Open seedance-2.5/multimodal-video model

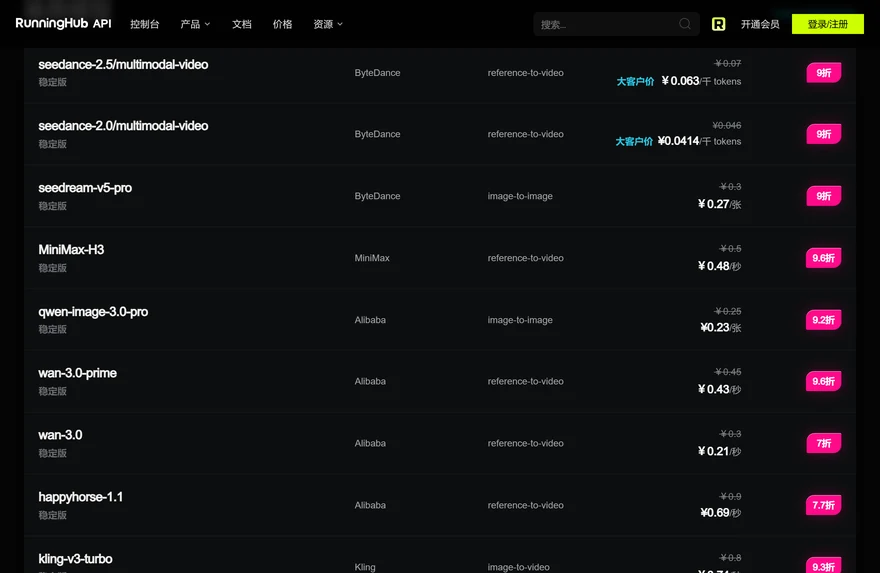123,65
